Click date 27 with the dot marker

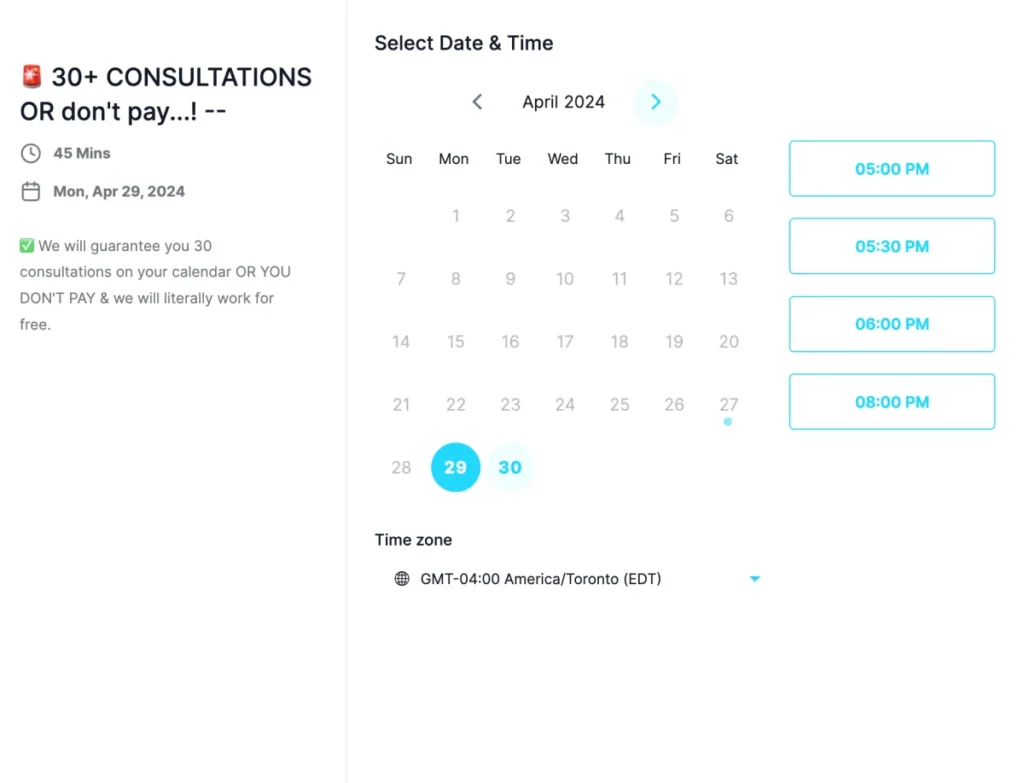click(x=729, y=405)
